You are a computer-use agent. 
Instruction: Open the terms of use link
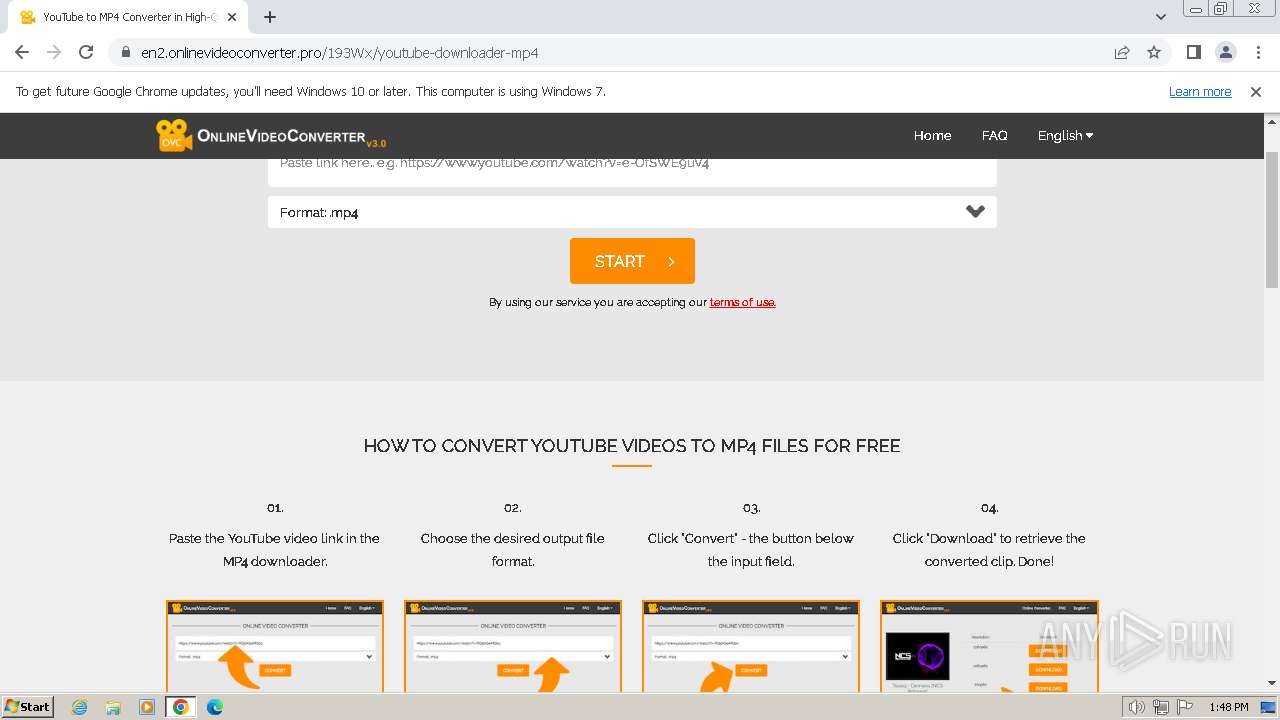742,302
